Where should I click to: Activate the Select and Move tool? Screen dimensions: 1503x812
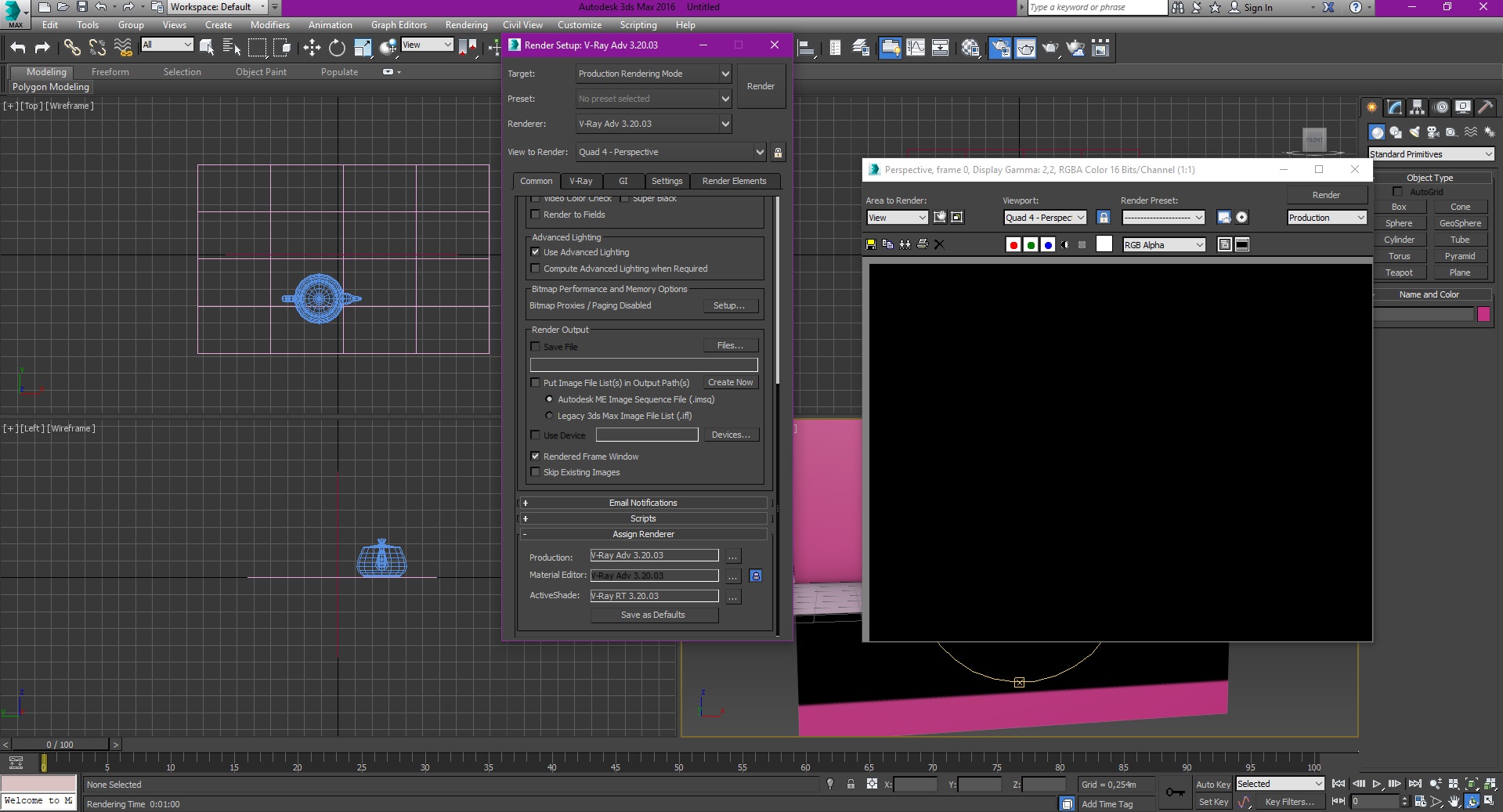point(312,48)
